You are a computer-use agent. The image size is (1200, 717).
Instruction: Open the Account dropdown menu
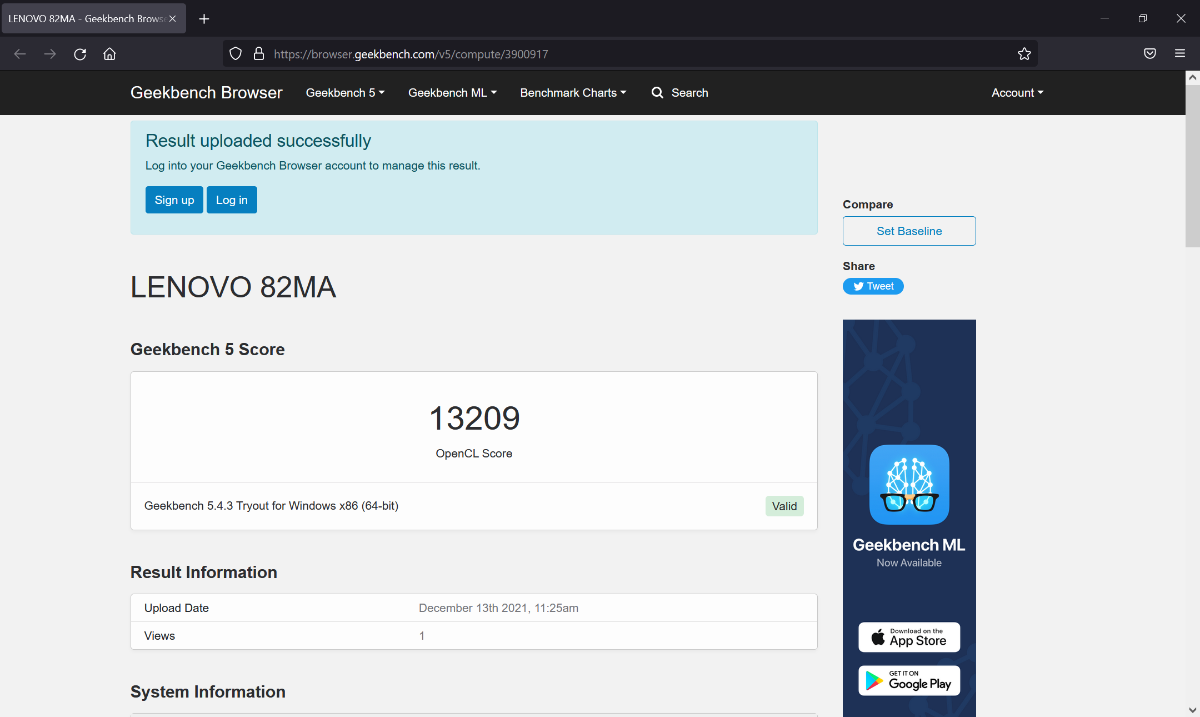[1017, 93]
